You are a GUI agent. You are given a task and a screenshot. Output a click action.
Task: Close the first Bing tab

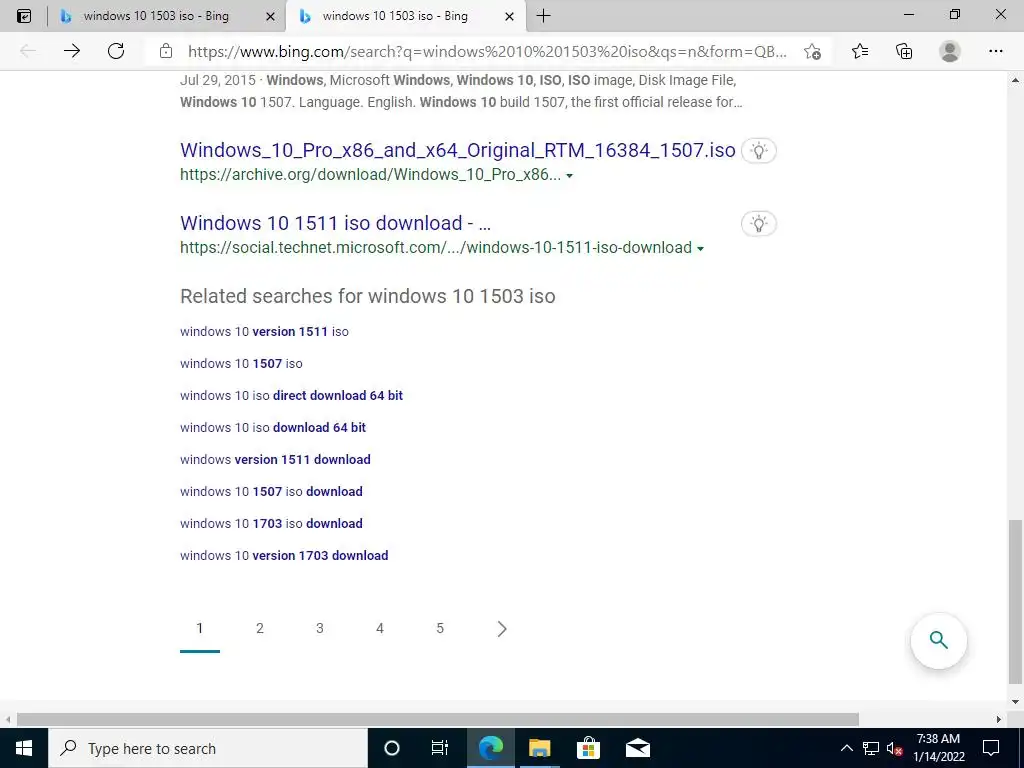pyautogui.click(x=270, y=16)
